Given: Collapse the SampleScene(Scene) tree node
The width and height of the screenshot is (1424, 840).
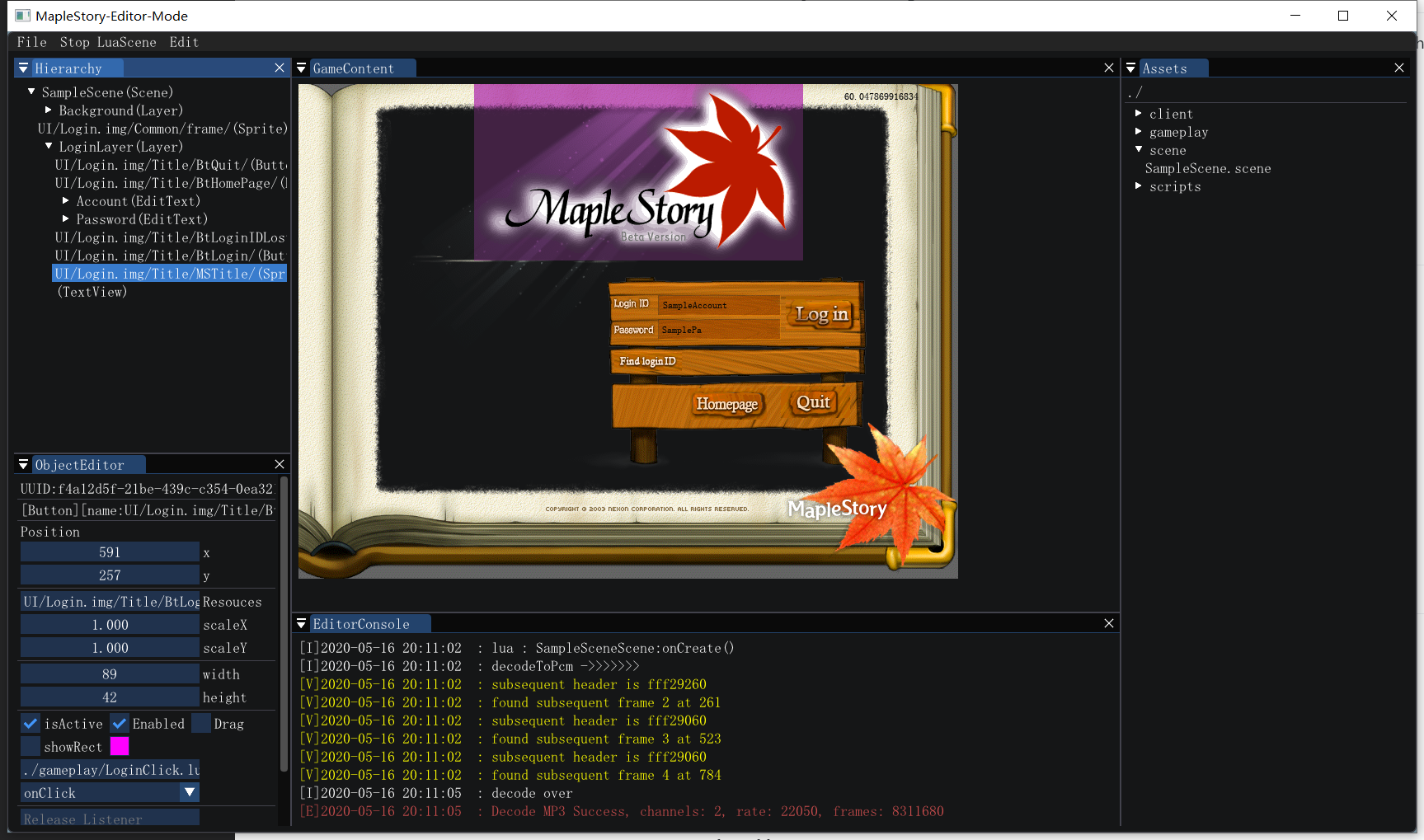Looking at the screenshot, I should [31, 92].
